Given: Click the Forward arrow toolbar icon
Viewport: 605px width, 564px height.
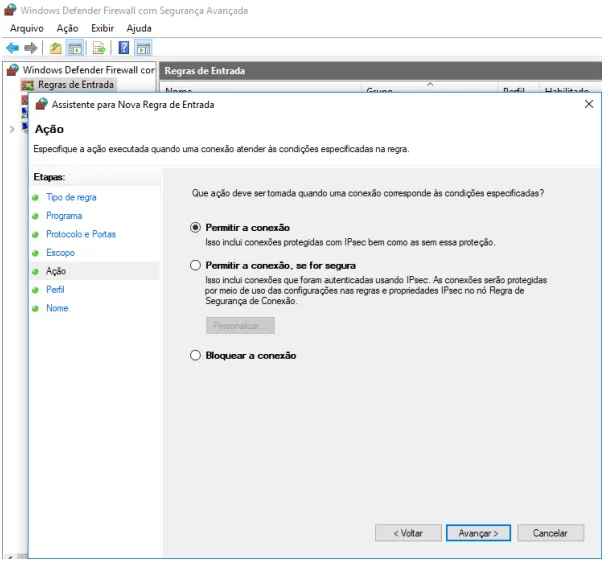Looking at the screenshot, I should (x=30, y=48).
